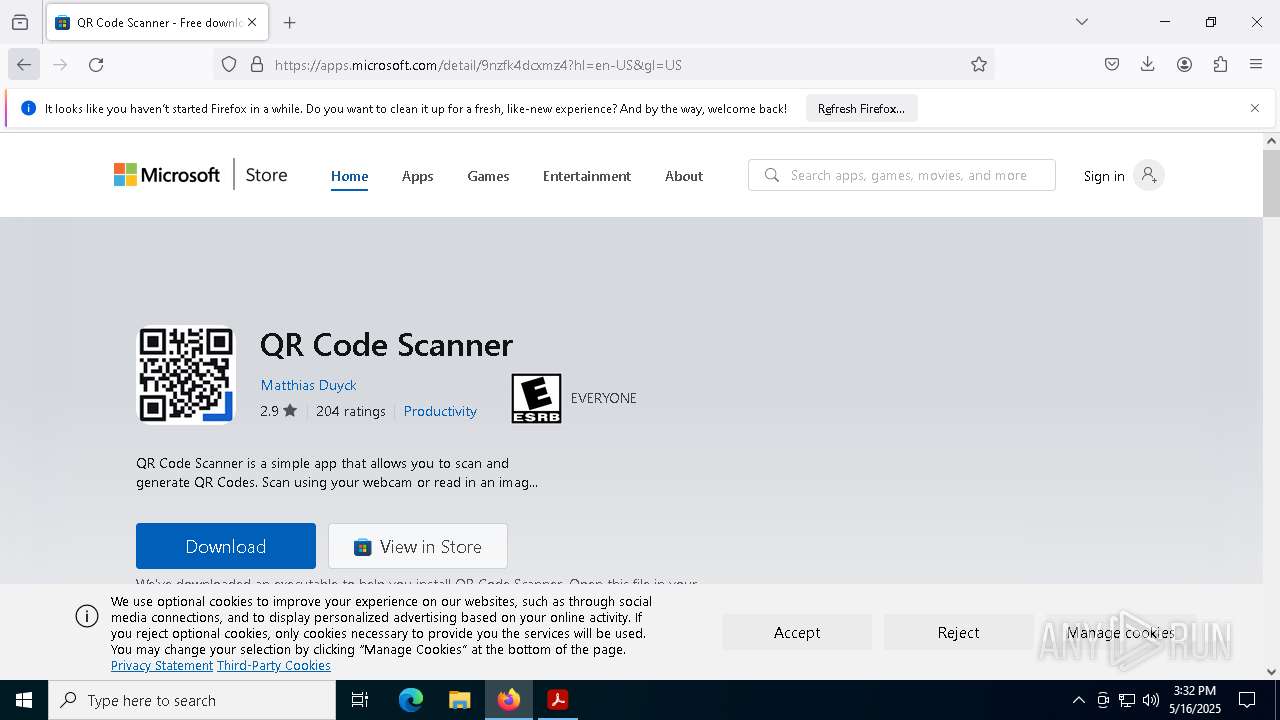Bookmark this page with the star icon
Viewport: 1280px width, 720px height.
click(979, 64)
